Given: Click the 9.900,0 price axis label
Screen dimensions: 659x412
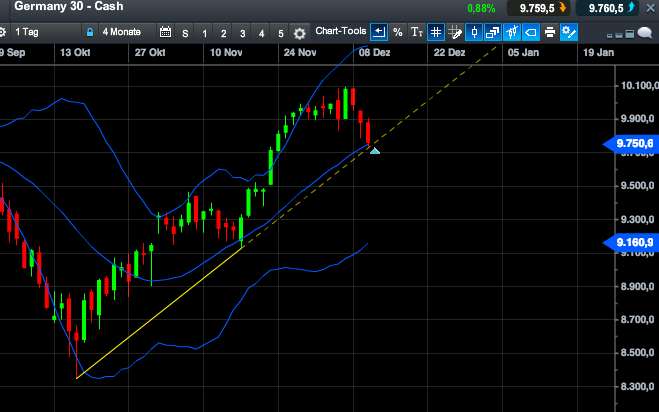Looking at the screenshot, I should coord(638,119).
